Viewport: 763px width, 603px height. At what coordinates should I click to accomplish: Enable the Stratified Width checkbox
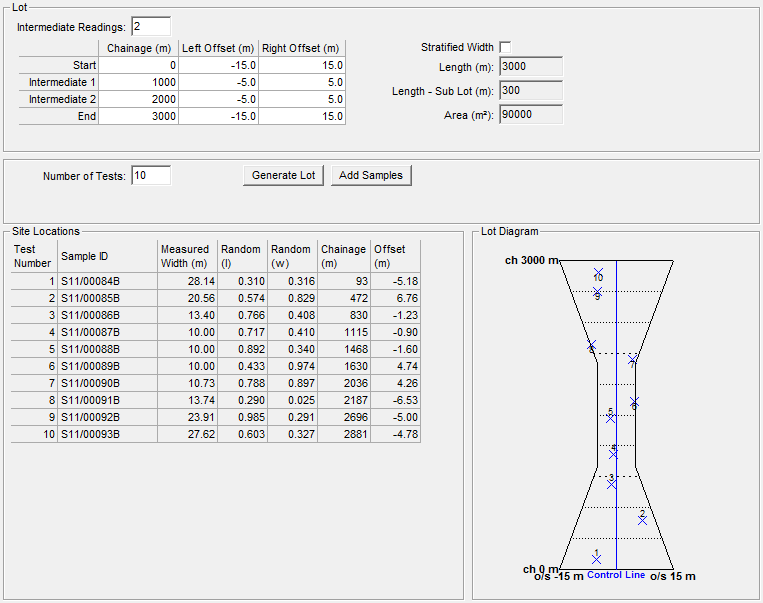click(x=506, y=47)
